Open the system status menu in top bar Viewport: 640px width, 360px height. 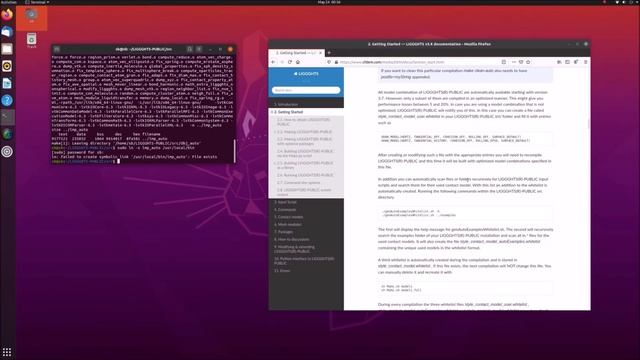(627, 2)
